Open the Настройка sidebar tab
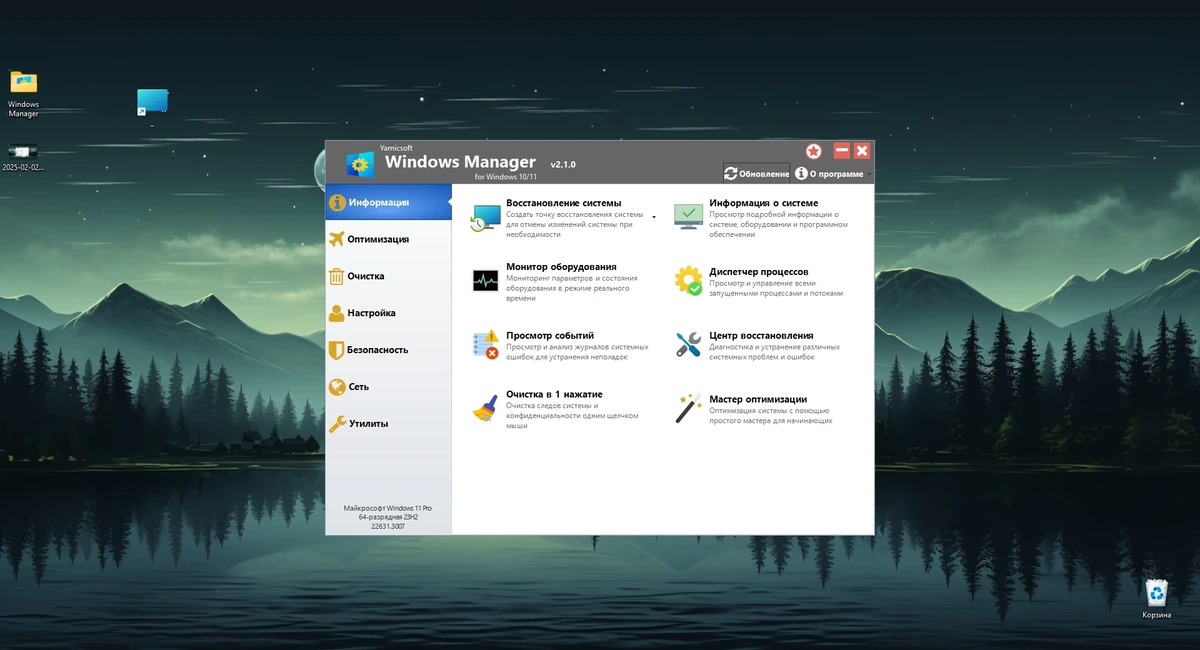 [x=388, y=313]
